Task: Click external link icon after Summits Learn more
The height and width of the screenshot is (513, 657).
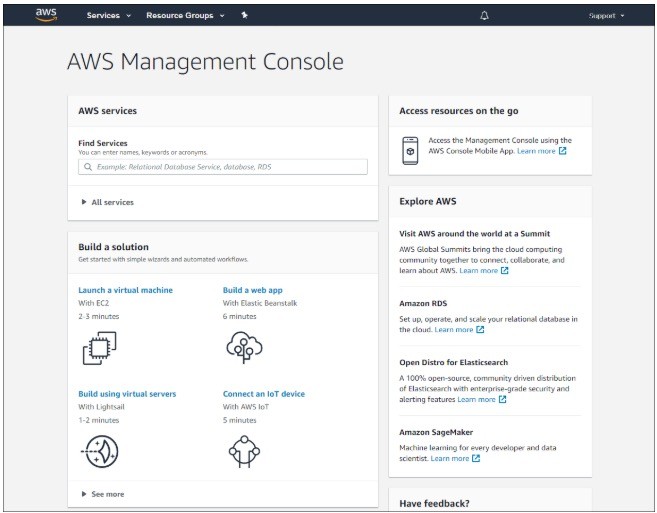Action: pyautogui.click(x=505, y=270)
